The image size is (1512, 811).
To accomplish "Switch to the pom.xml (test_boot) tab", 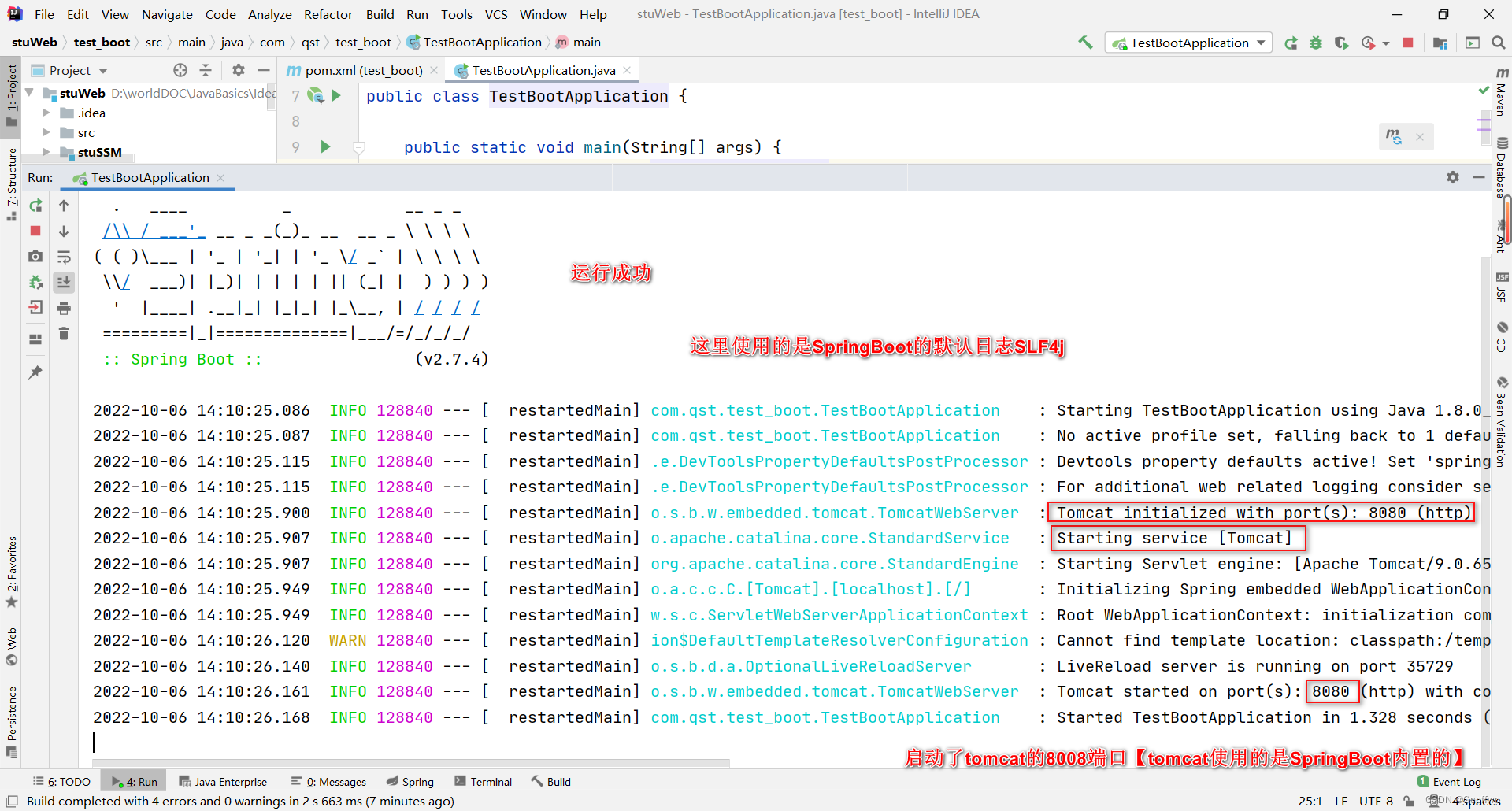I will pyautogui.click(x=363, y=70).
